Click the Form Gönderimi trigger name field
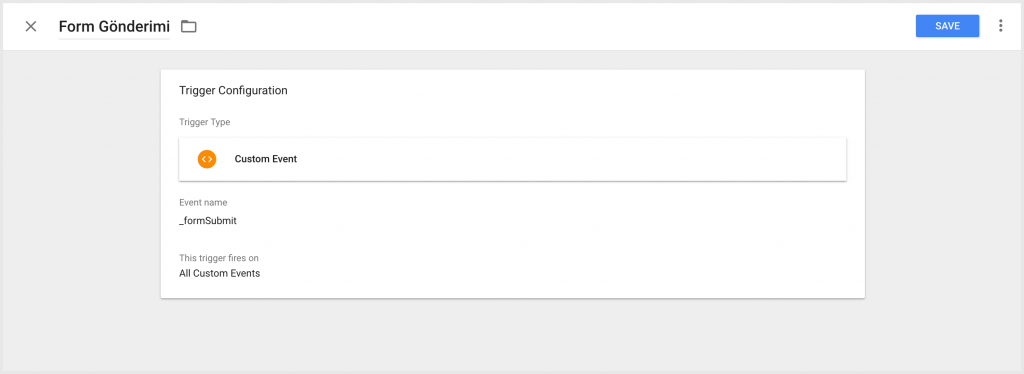 coord(114,27)
